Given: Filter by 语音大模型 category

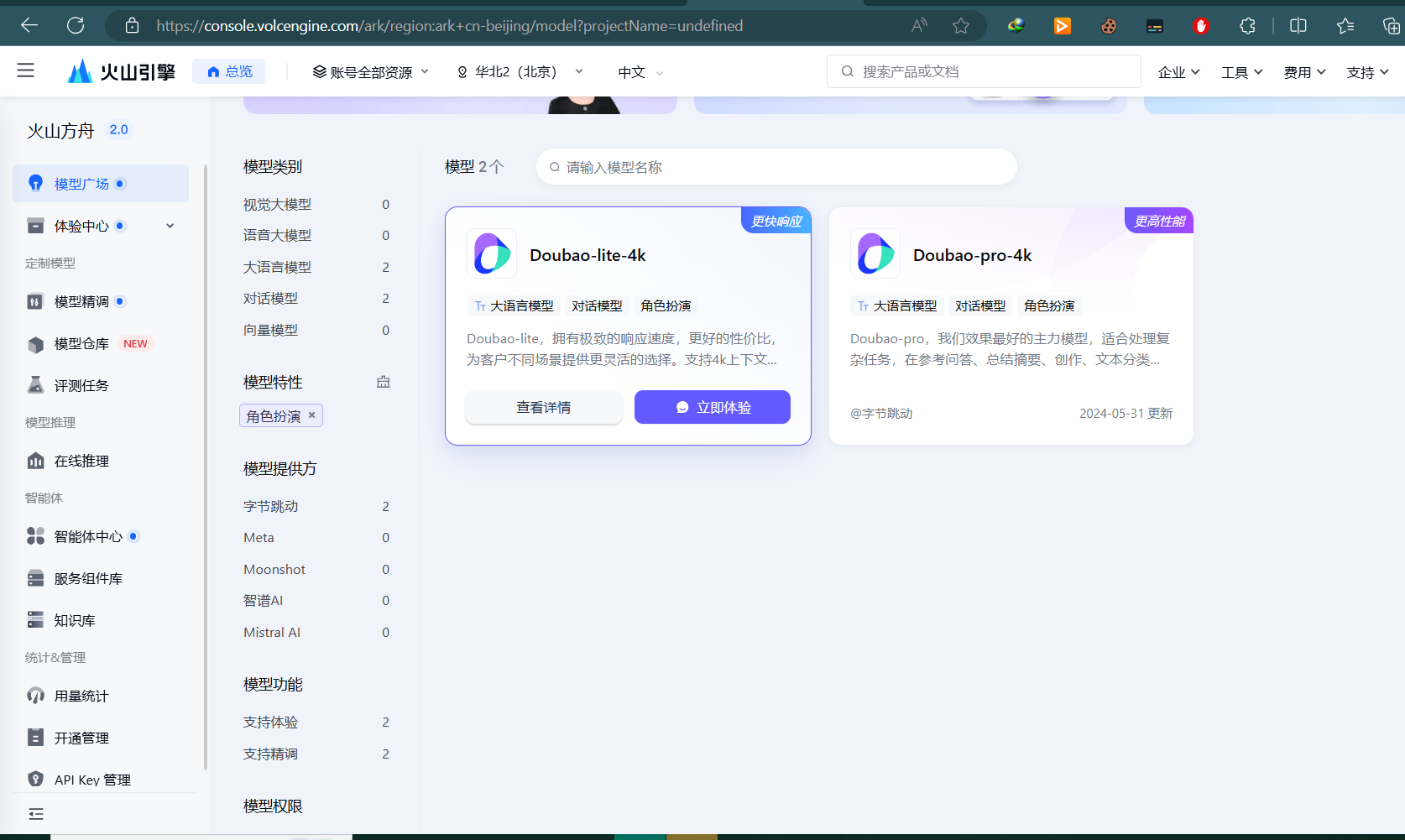Looking at the screenshot, I should point(316,236).
